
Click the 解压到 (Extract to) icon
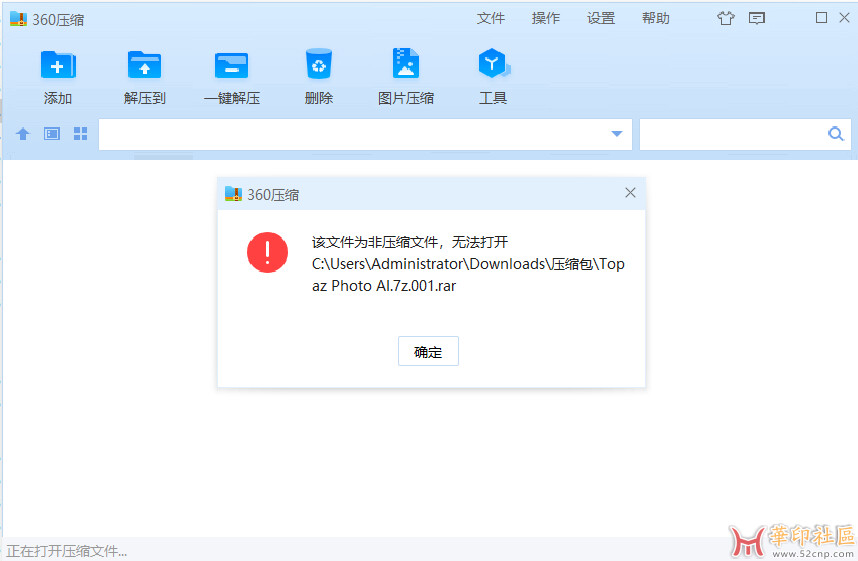click(x=145, y=65)
